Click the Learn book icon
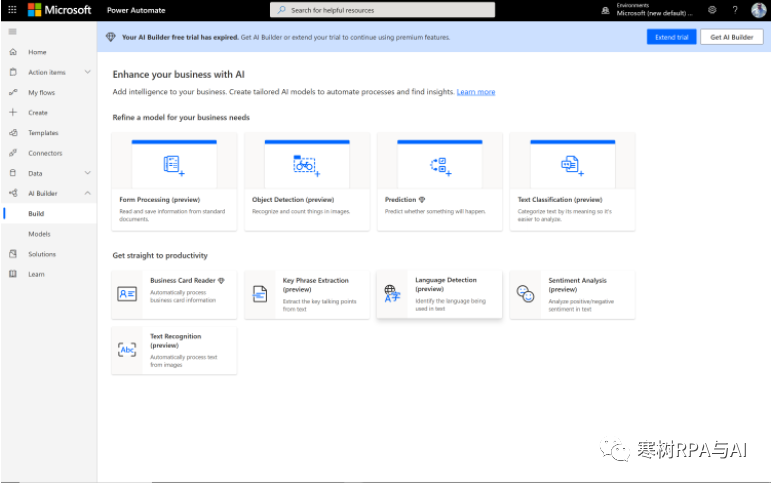The image size is (772, 483). pyautogui.click(x=13, y=274)
